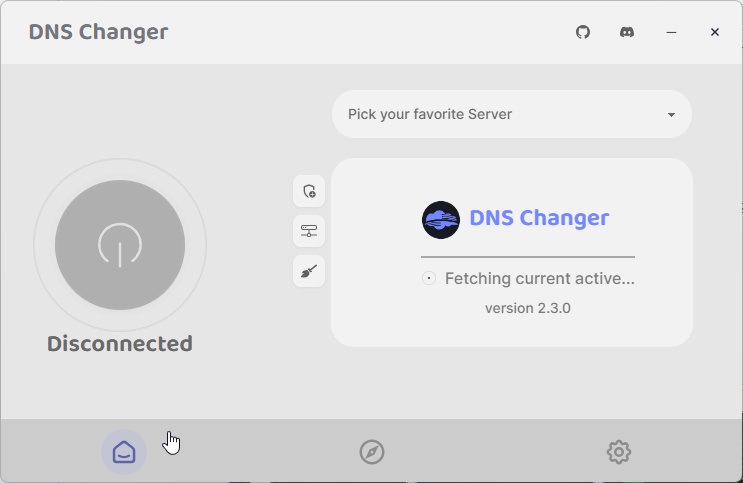Click the blue DNS Changer title text
Viewport: 743px width, 483px height.
click(x=539, y=218)
